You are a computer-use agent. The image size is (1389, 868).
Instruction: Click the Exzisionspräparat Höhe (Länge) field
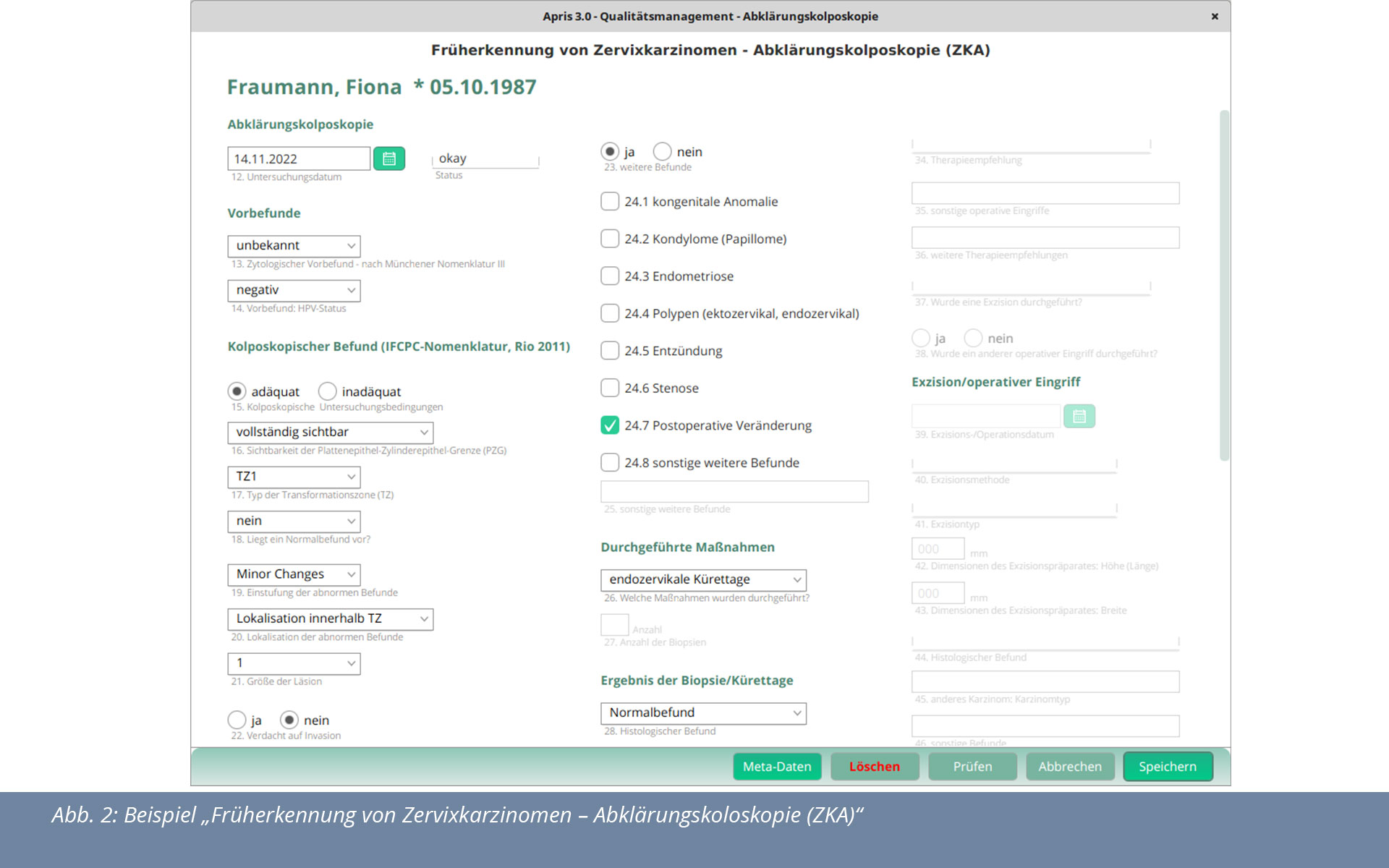click(938, 549)
